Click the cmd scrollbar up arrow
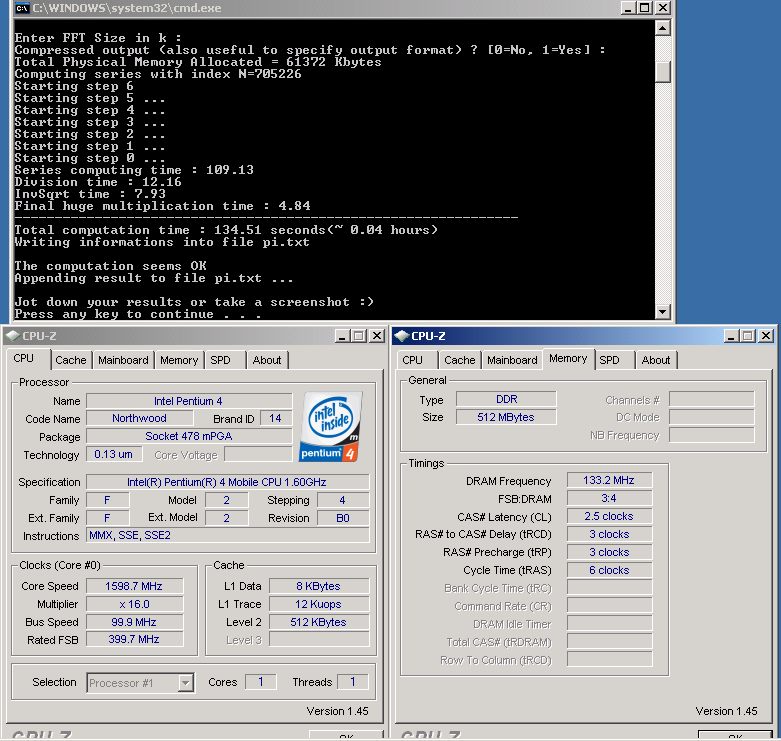This screenshot has height=741, width=781. [662, 28]
